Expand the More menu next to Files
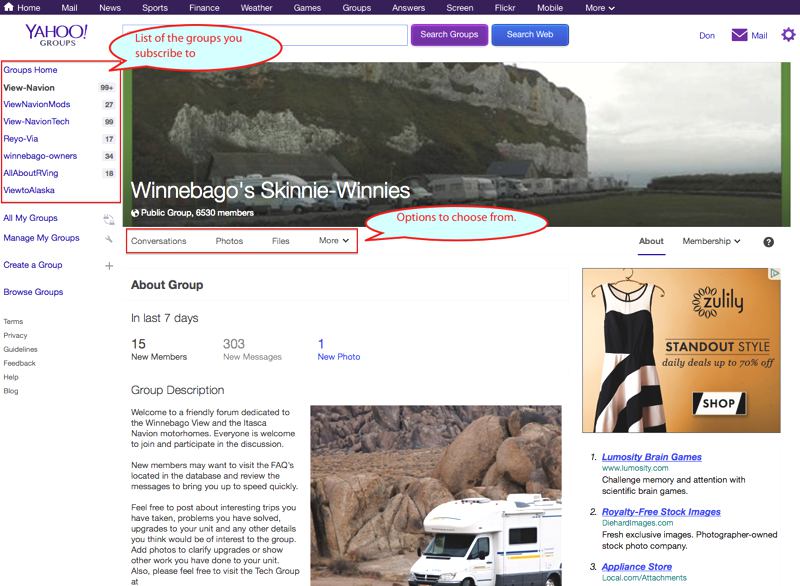The width and height of the screenshot is (800, 586). (x=333, y=241)
